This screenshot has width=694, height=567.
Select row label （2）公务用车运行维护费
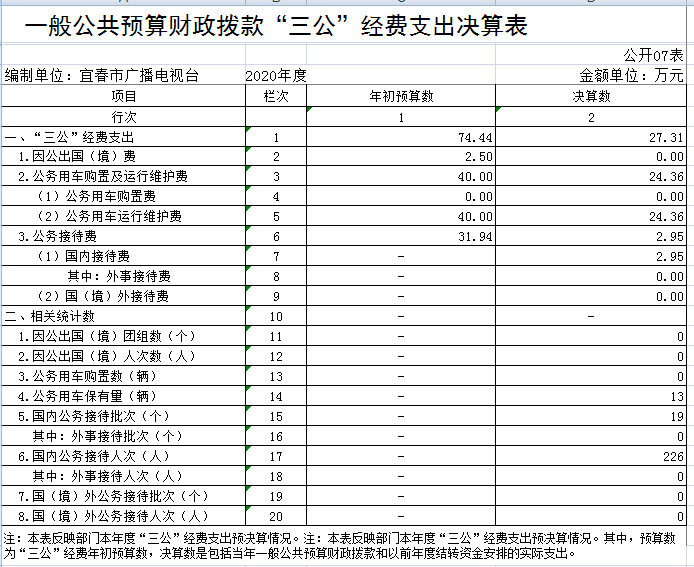pos(109,216)
